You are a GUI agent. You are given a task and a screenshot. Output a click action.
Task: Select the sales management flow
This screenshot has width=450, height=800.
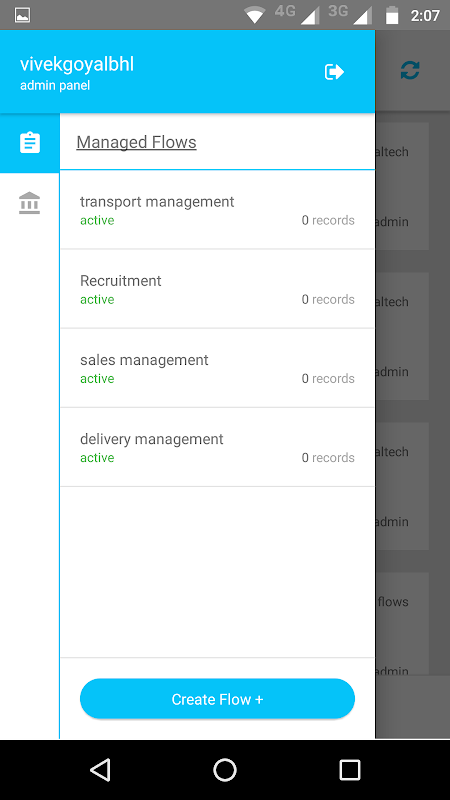(x=217, y=368)
